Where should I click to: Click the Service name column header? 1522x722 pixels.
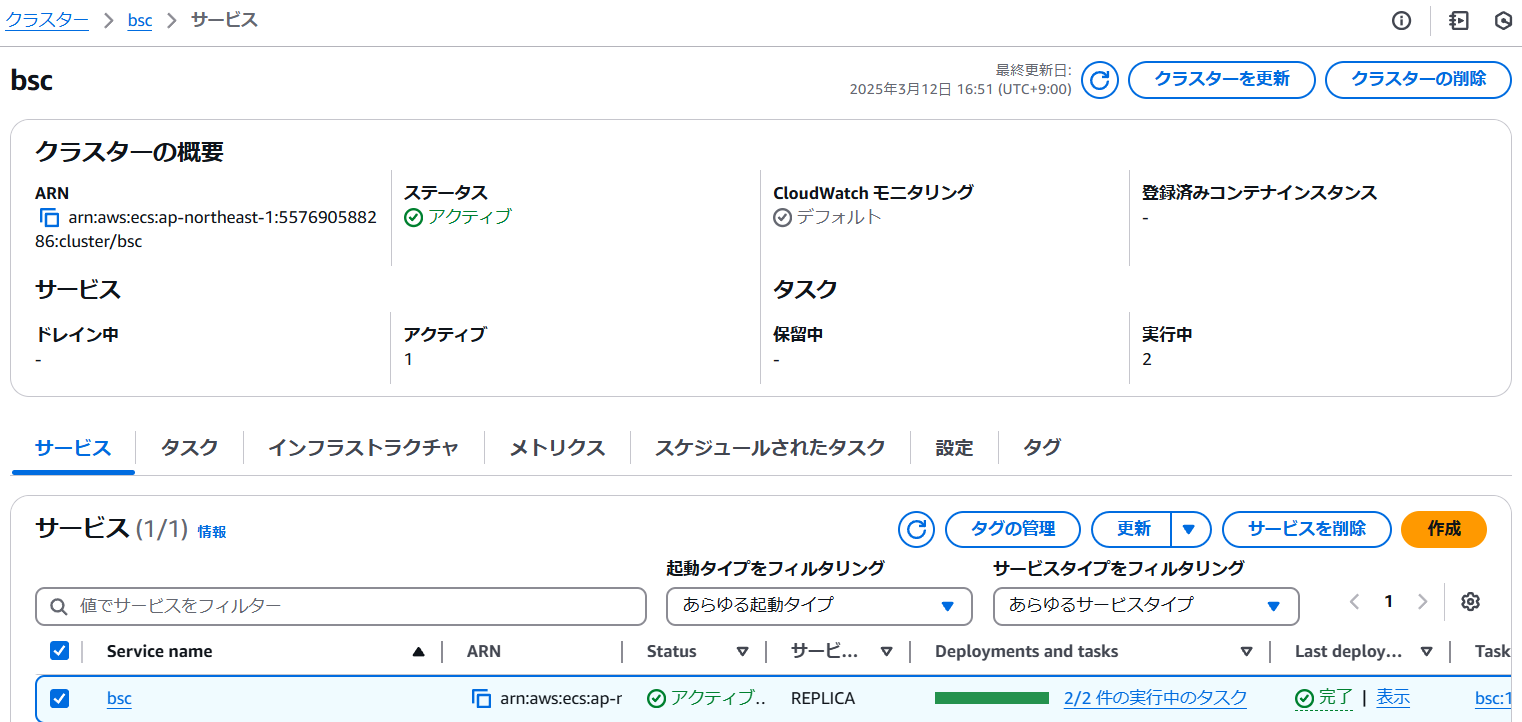coord(160,651)
